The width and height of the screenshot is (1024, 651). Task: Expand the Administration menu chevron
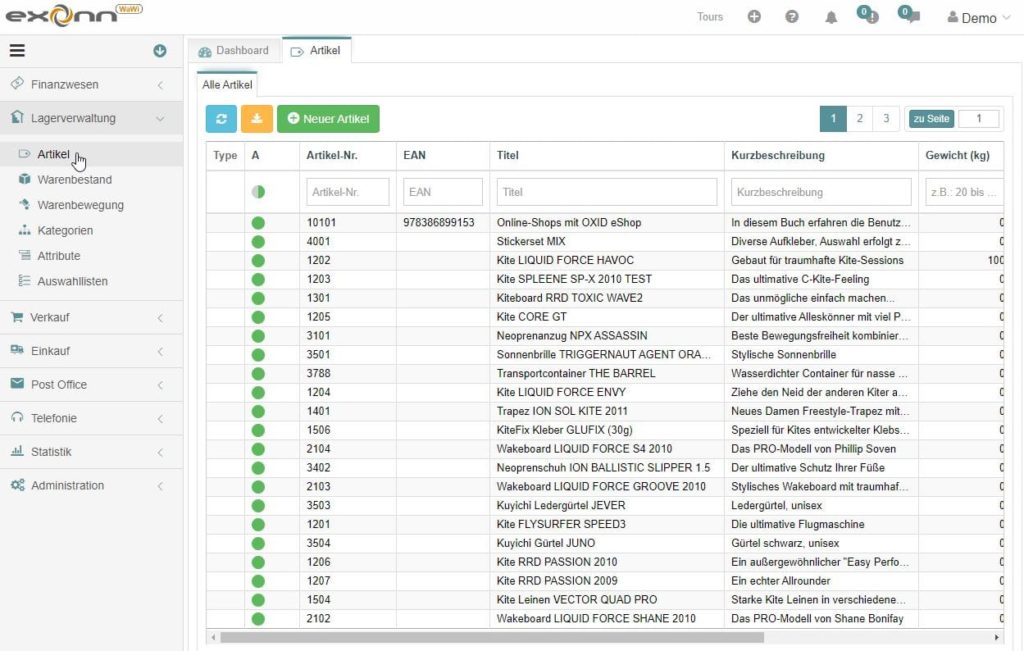coord(160,486)
